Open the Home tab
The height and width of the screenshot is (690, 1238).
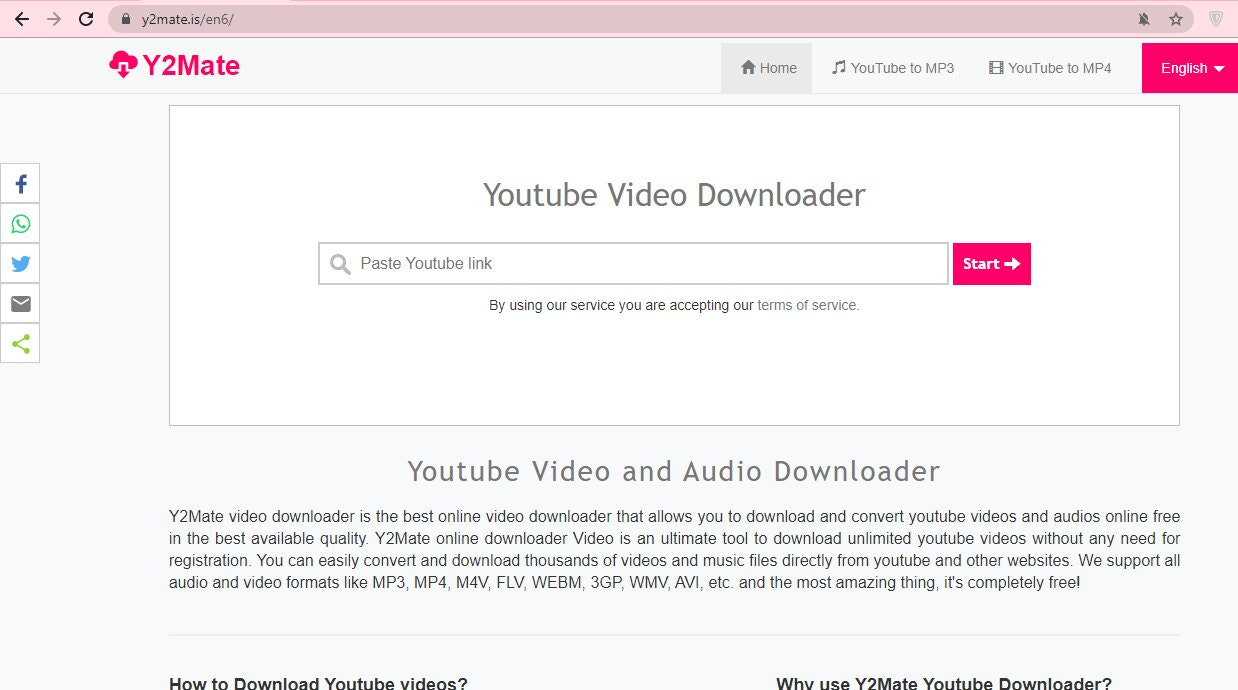pos(767,68)
